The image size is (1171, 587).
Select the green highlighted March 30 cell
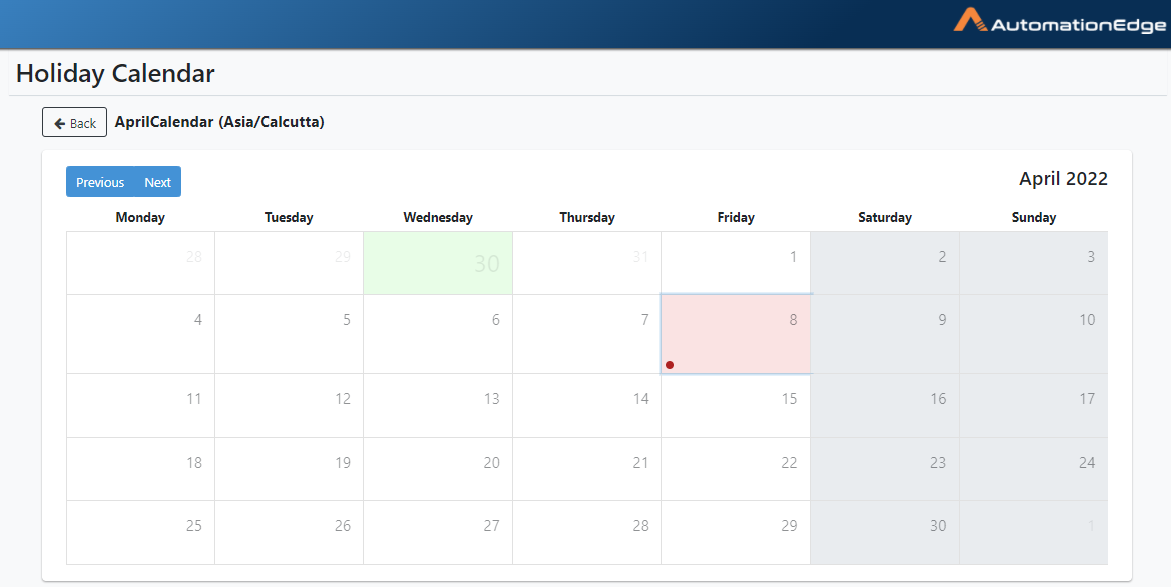tap(438, 263)
